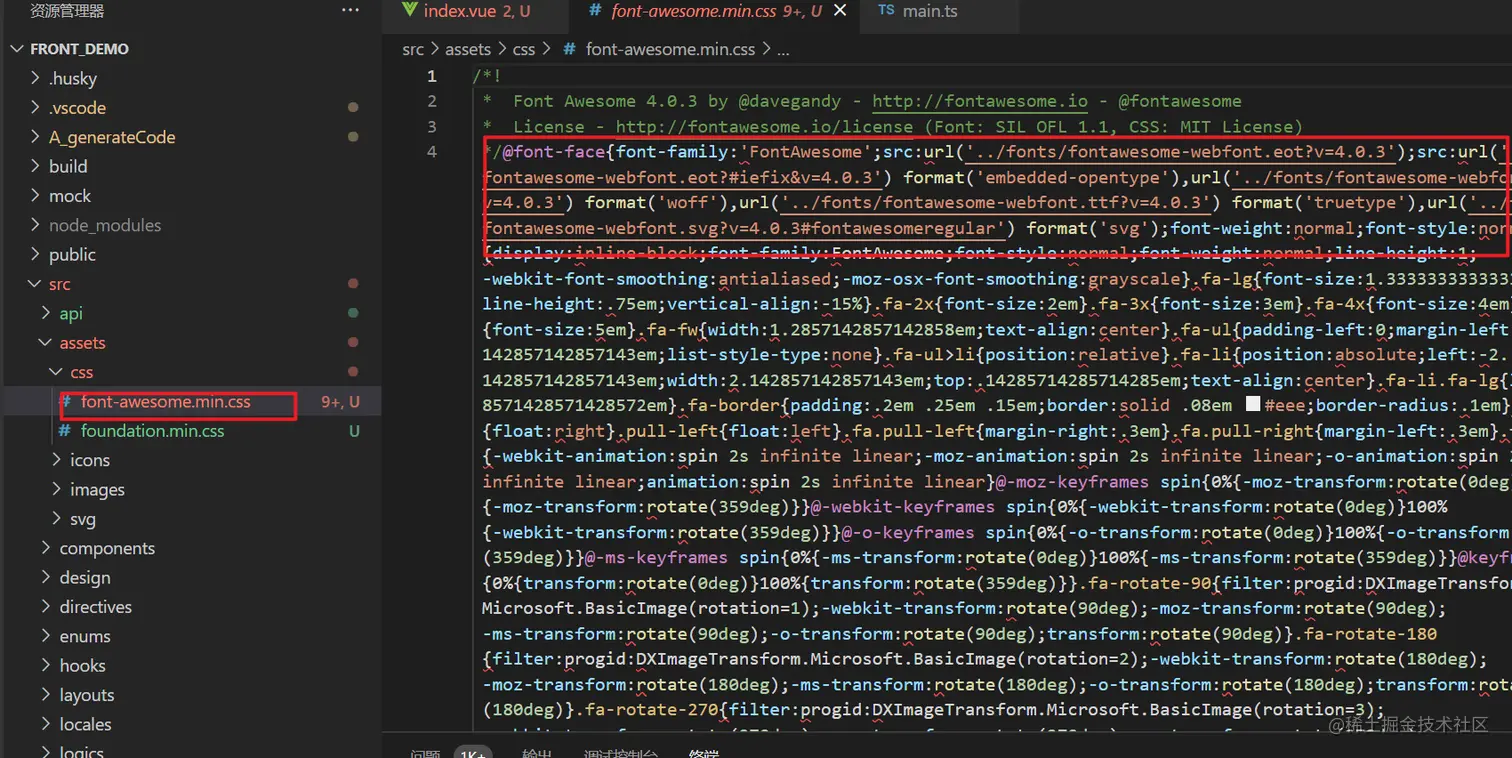Expand the components folder
The image size is (1512, 758).
pyautogui.click(x=107, y=548)
